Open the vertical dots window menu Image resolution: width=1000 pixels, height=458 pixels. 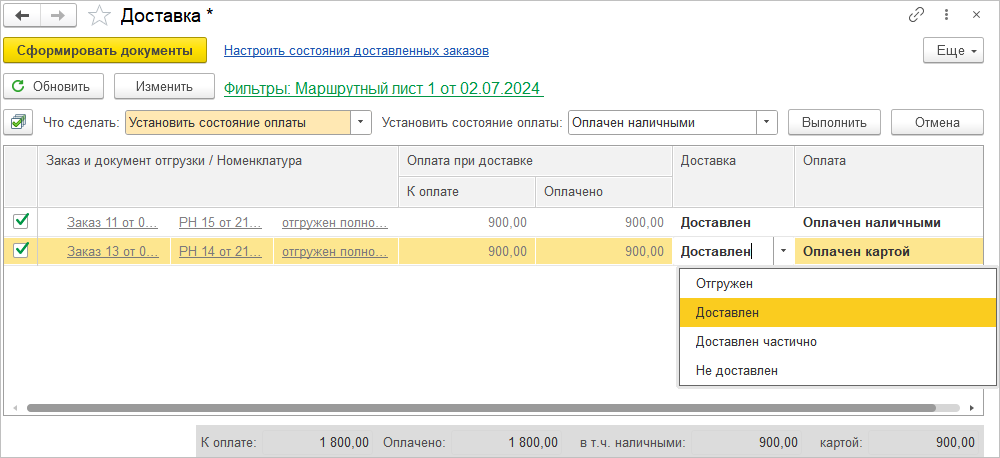(946, 15)
